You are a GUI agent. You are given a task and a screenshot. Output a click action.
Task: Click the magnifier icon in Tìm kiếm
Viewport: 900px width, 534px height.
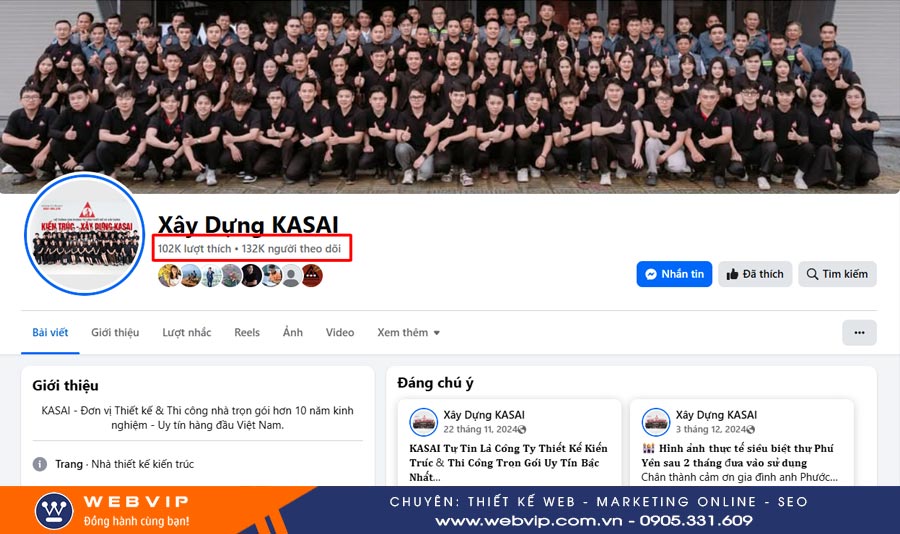pos(812,274)
